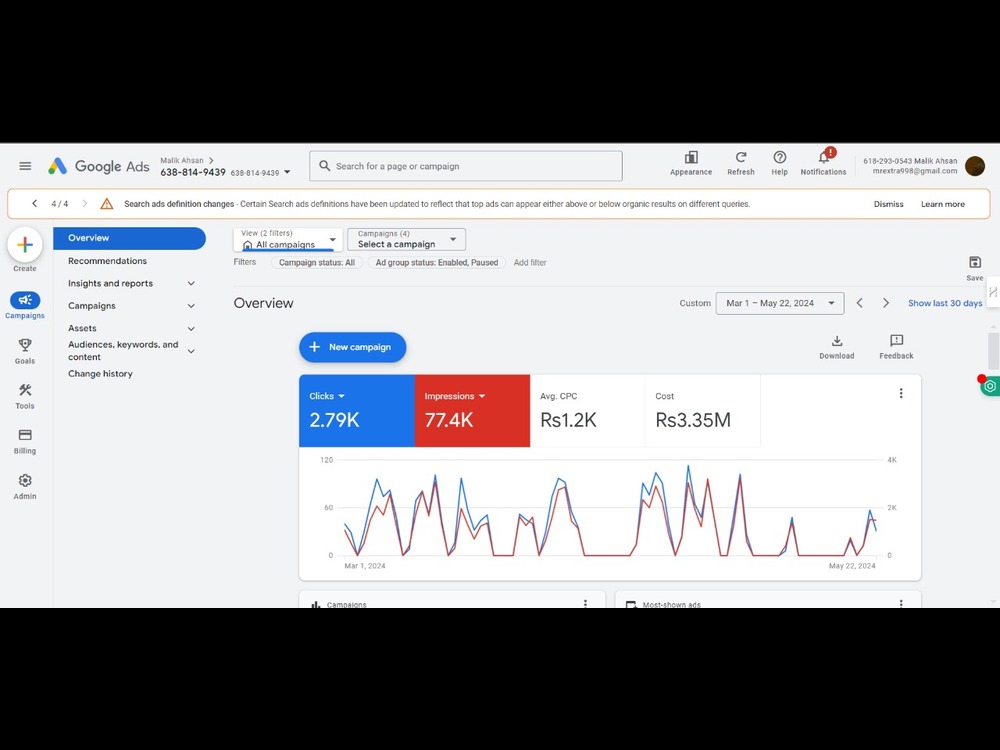Open the date range dropdown
Viewport: 1000px width, 750px height.
coord(780,303)
